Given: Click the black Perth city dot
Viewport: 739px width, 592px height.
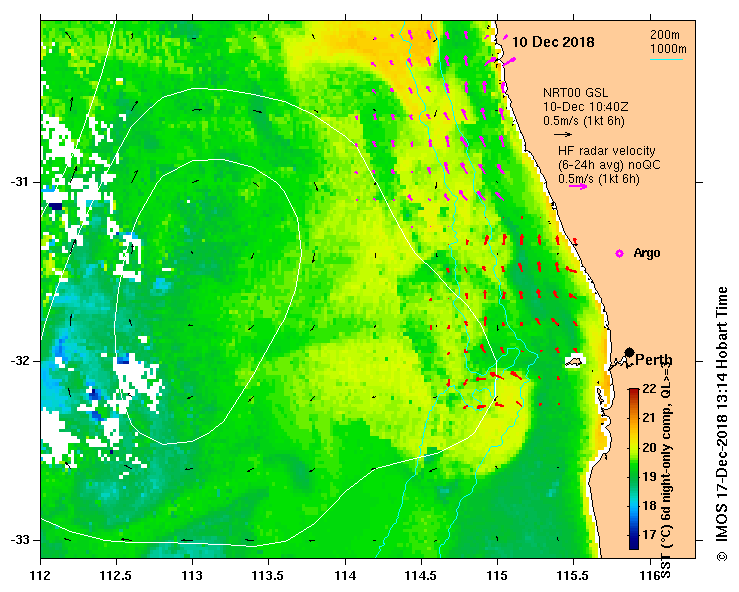Looking at the screenshot, I should pyautogui.click(x=629, y=352).
